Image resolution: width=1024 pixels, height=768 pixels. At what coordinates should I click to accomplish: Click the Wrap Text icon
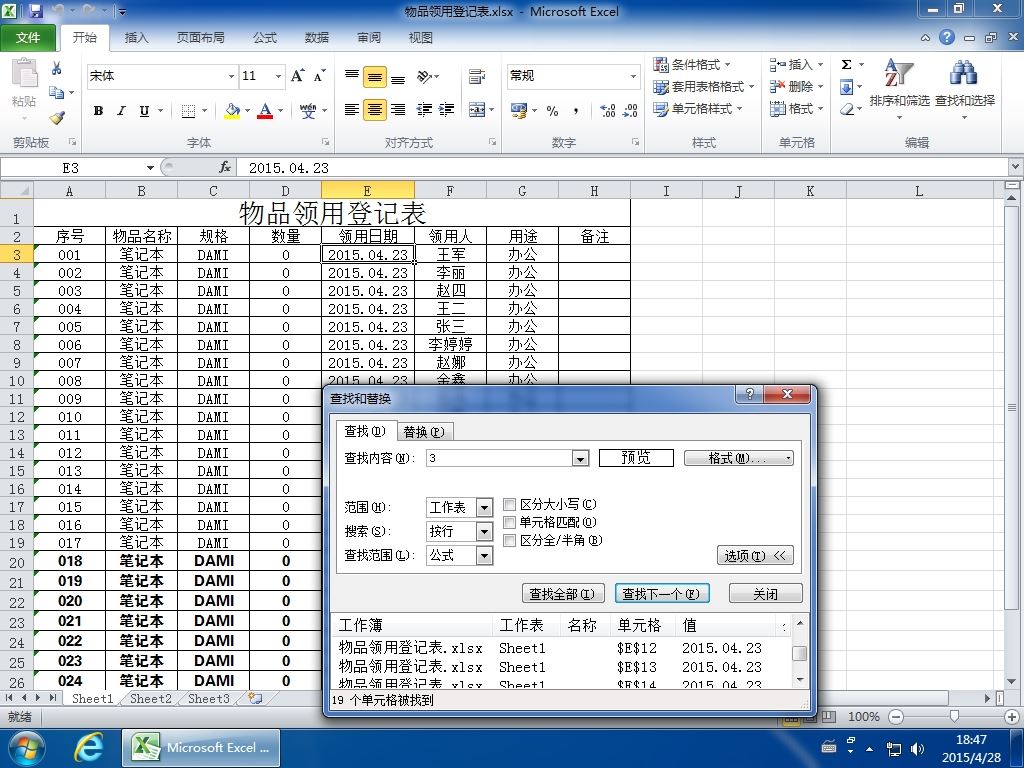477,76
